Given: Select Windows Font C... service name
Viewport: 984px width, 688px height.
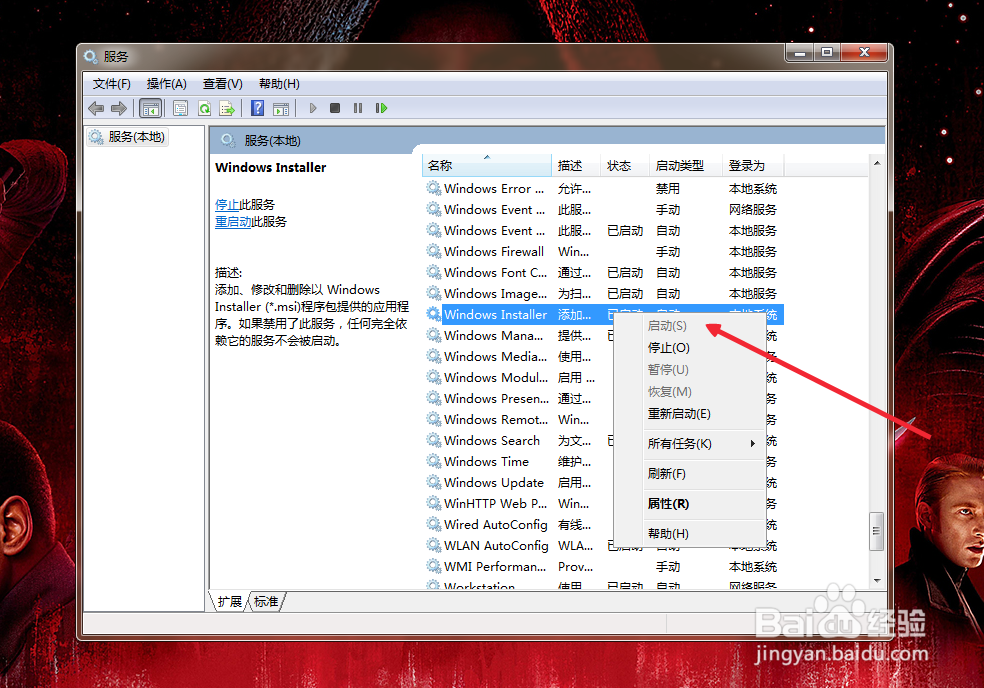Looking at the screenshot, I should point(496,272).
